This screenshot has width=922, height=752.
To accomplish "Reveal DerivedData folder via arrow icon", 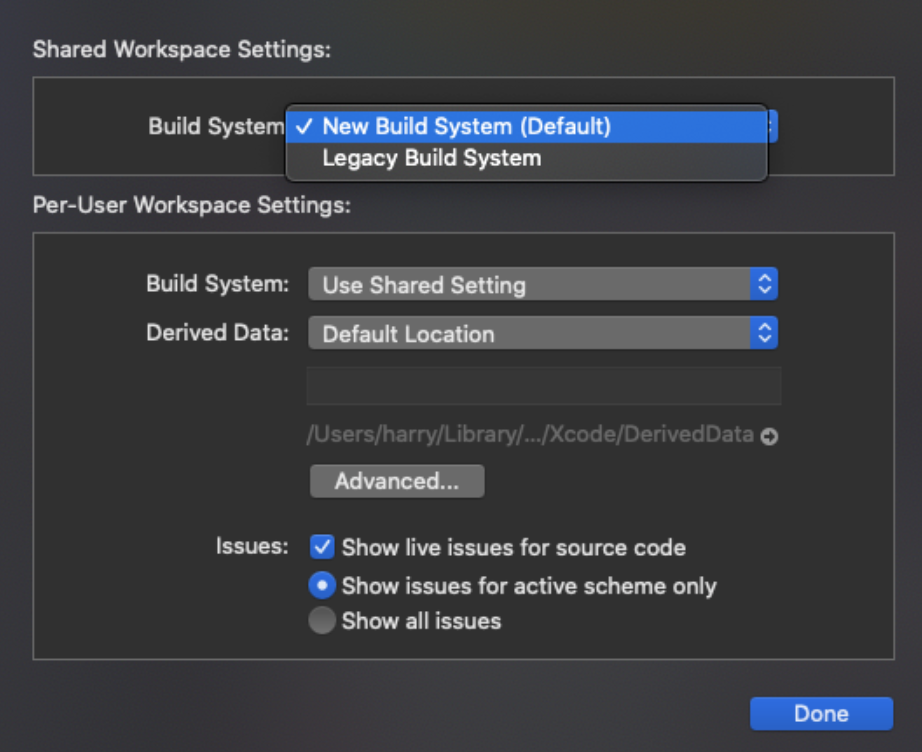I will (x=769, y=436).
